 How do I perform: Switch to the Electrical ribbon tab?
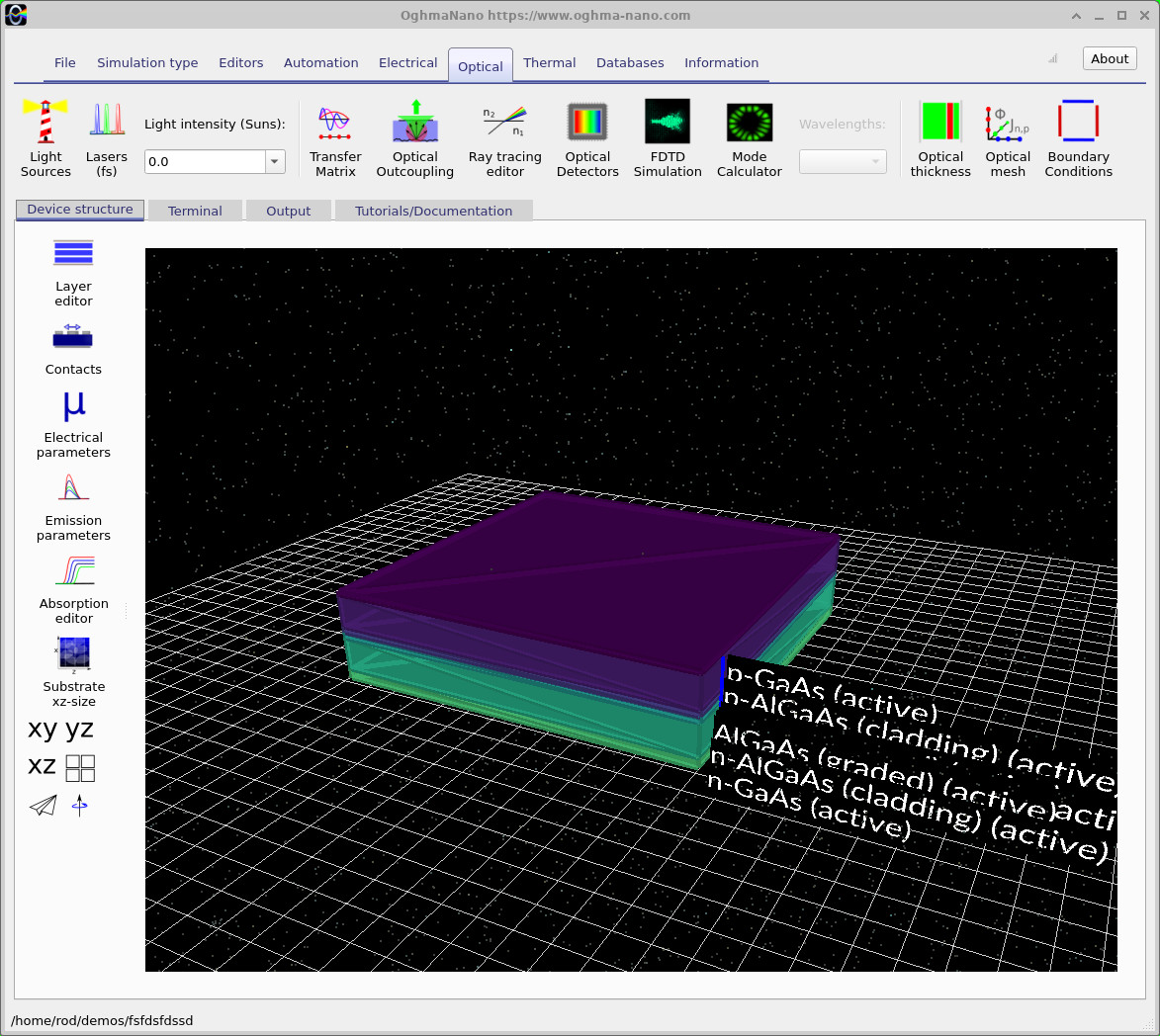pos(407,63)
